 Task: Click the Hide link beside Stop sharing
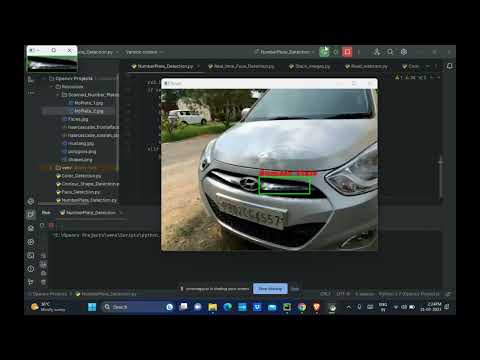[x=295, y=289]
